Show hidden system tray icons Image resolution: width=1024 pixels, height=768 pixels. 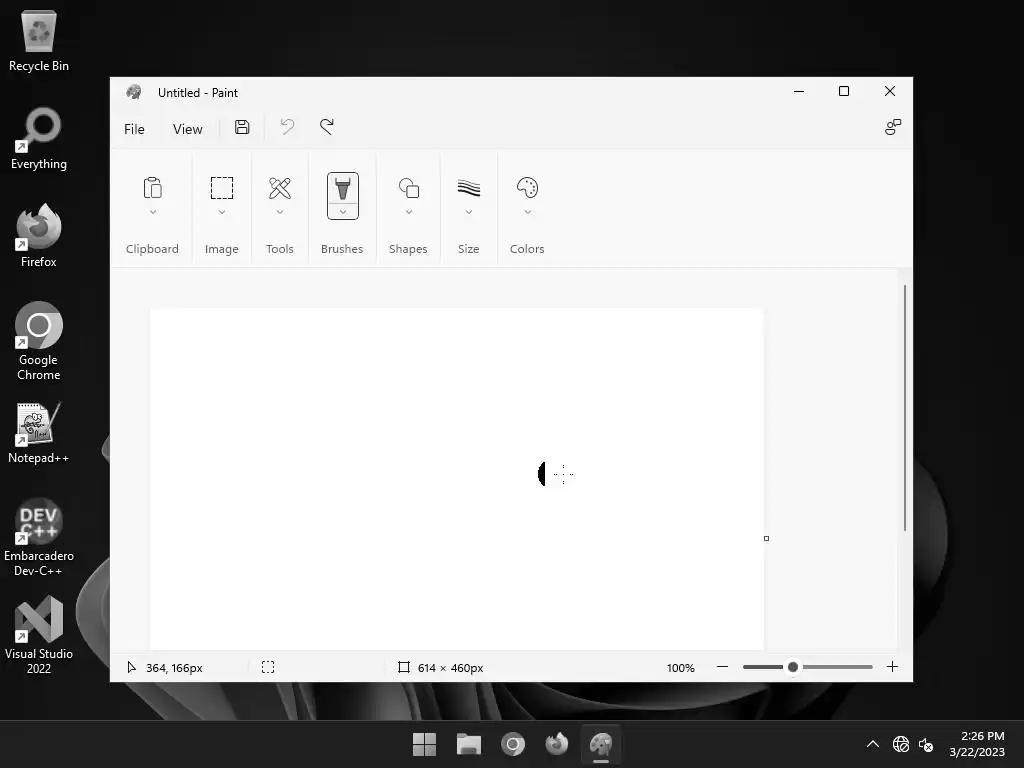(872, 744)
